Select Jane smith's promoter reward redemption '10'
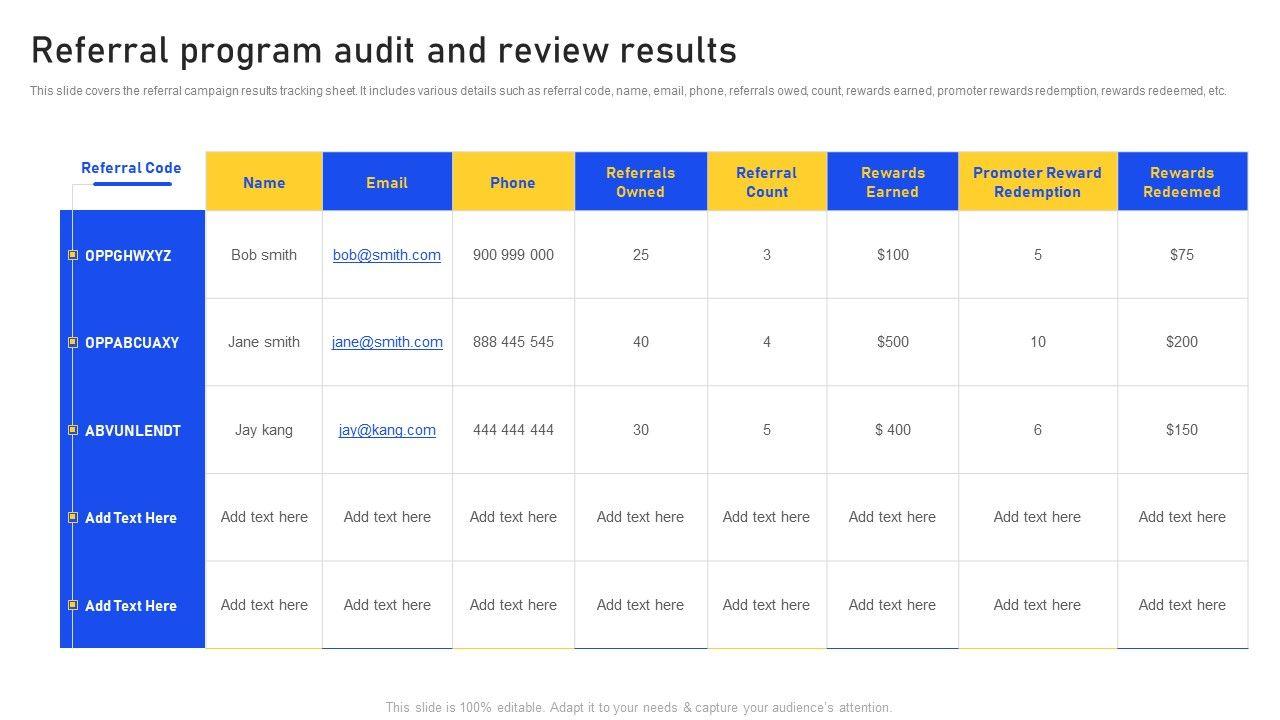1280x720 pixels. [1038, 342]
